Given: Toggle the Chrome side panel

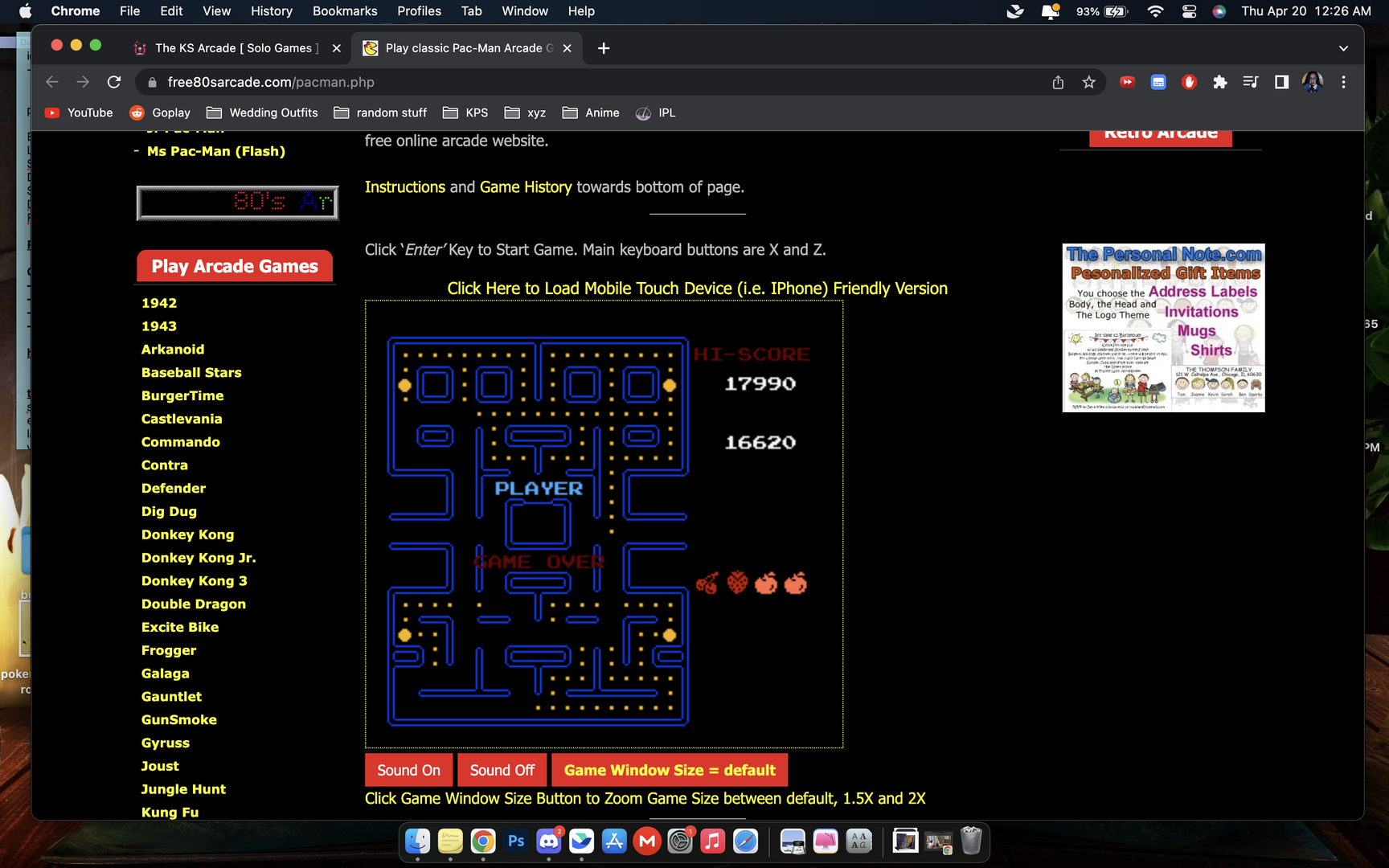Looking at the screenshot, I should 1282,82.
